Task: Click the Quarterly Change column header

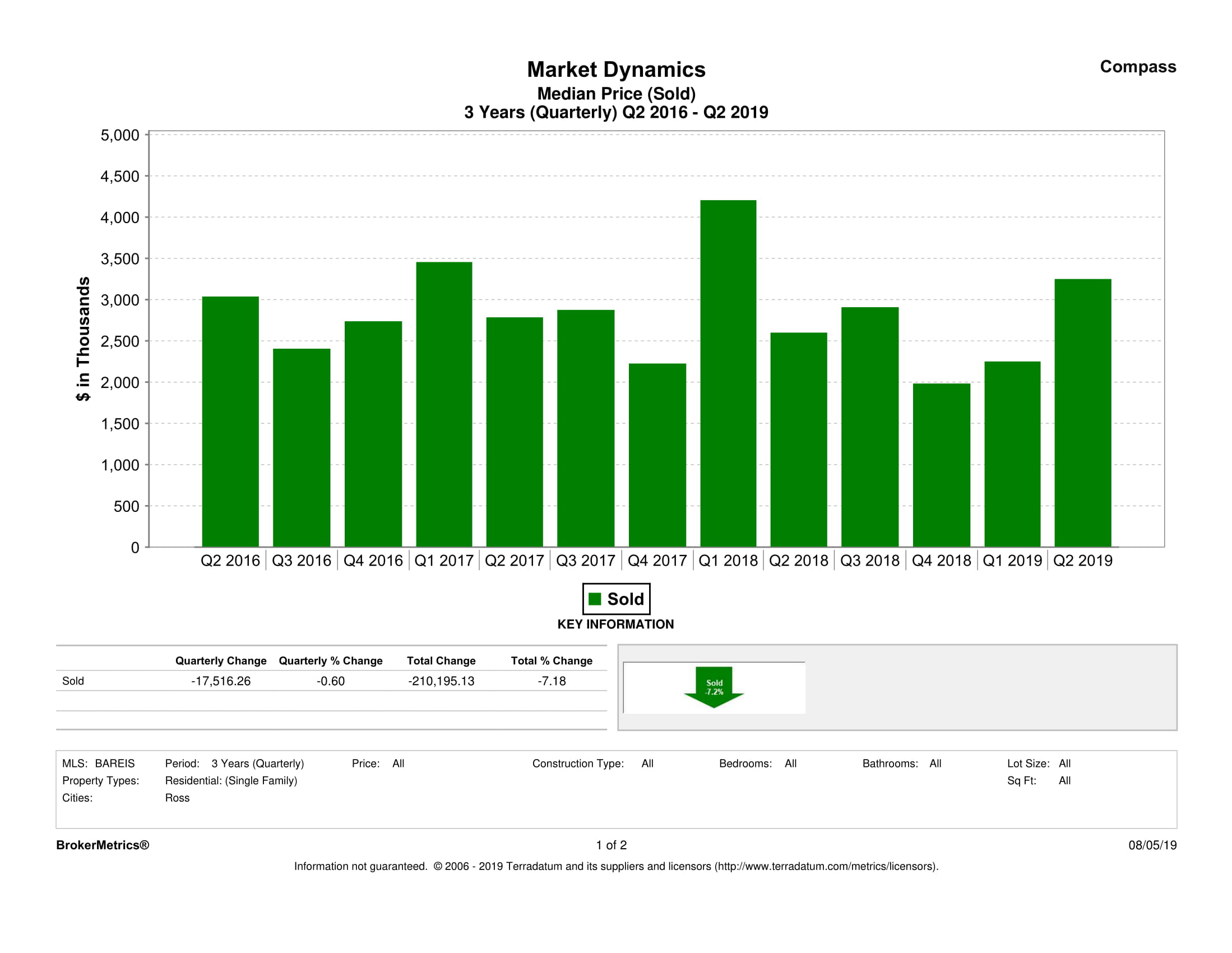Action: tap(221, 660)
